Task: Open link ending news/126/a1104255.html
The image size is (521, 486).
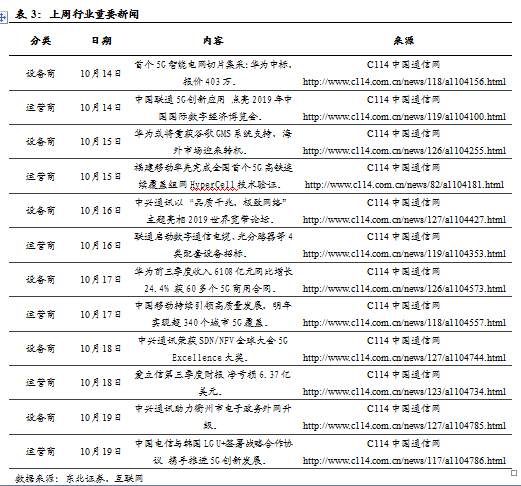Action: point(404,151)
